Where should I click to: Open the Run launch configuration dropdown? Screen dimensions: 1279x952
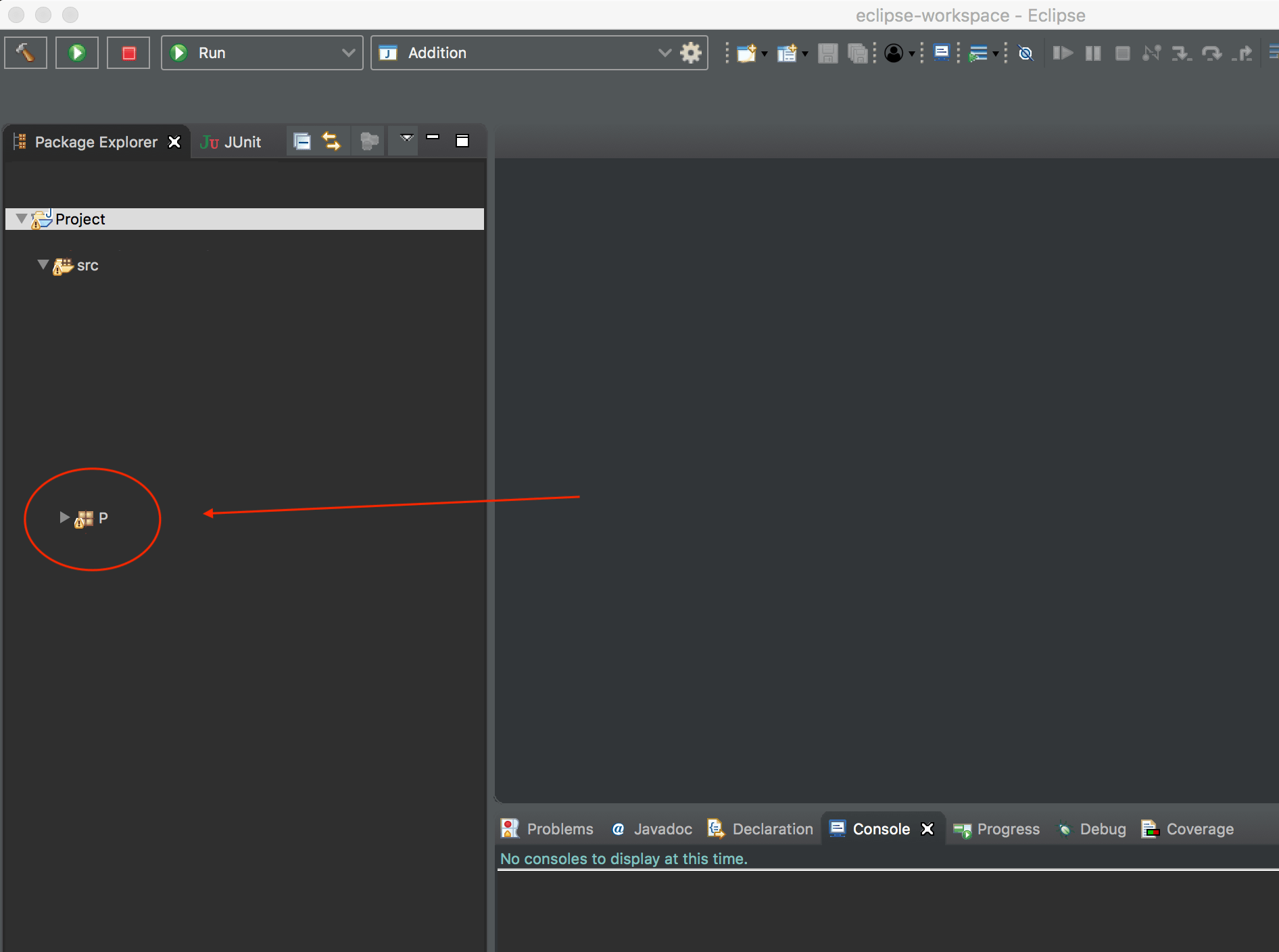click(x=347, y=52)
